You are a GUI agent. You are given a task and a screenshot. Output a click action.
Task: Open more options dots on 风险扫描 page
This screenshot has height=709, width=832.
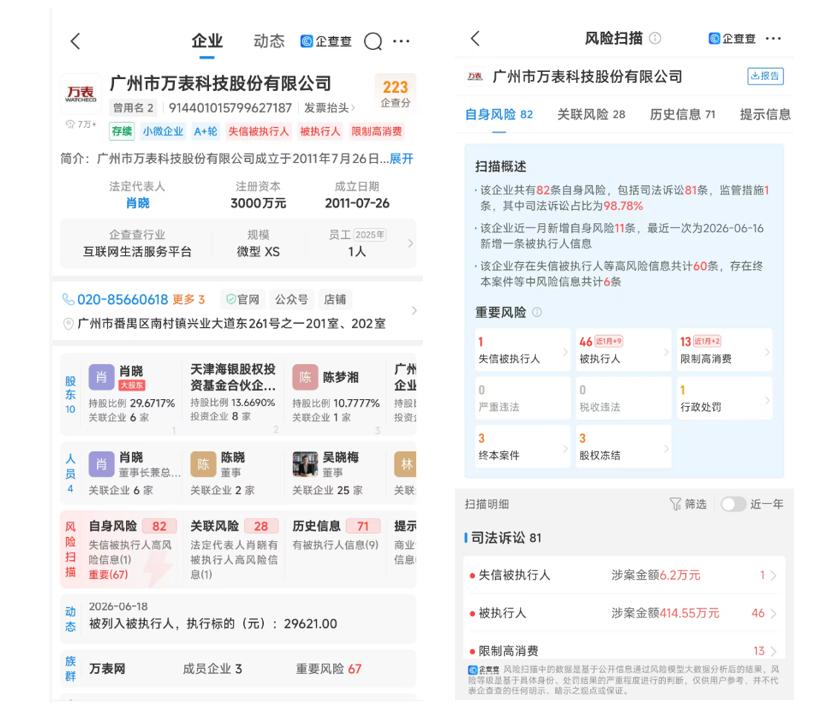pyautogui.click(x=773, y=38)
